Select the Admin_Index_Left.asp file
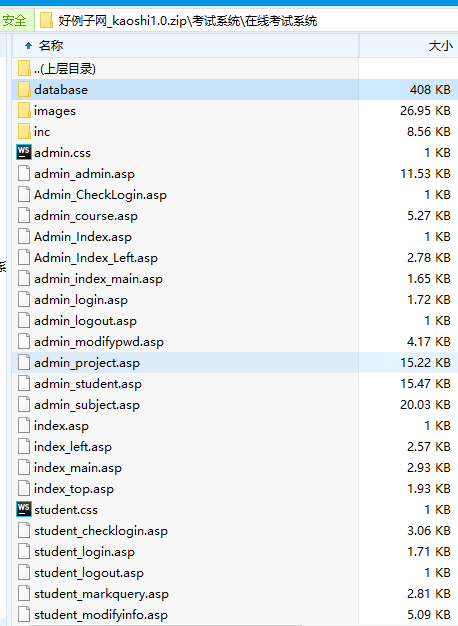 tap(235, 258)
